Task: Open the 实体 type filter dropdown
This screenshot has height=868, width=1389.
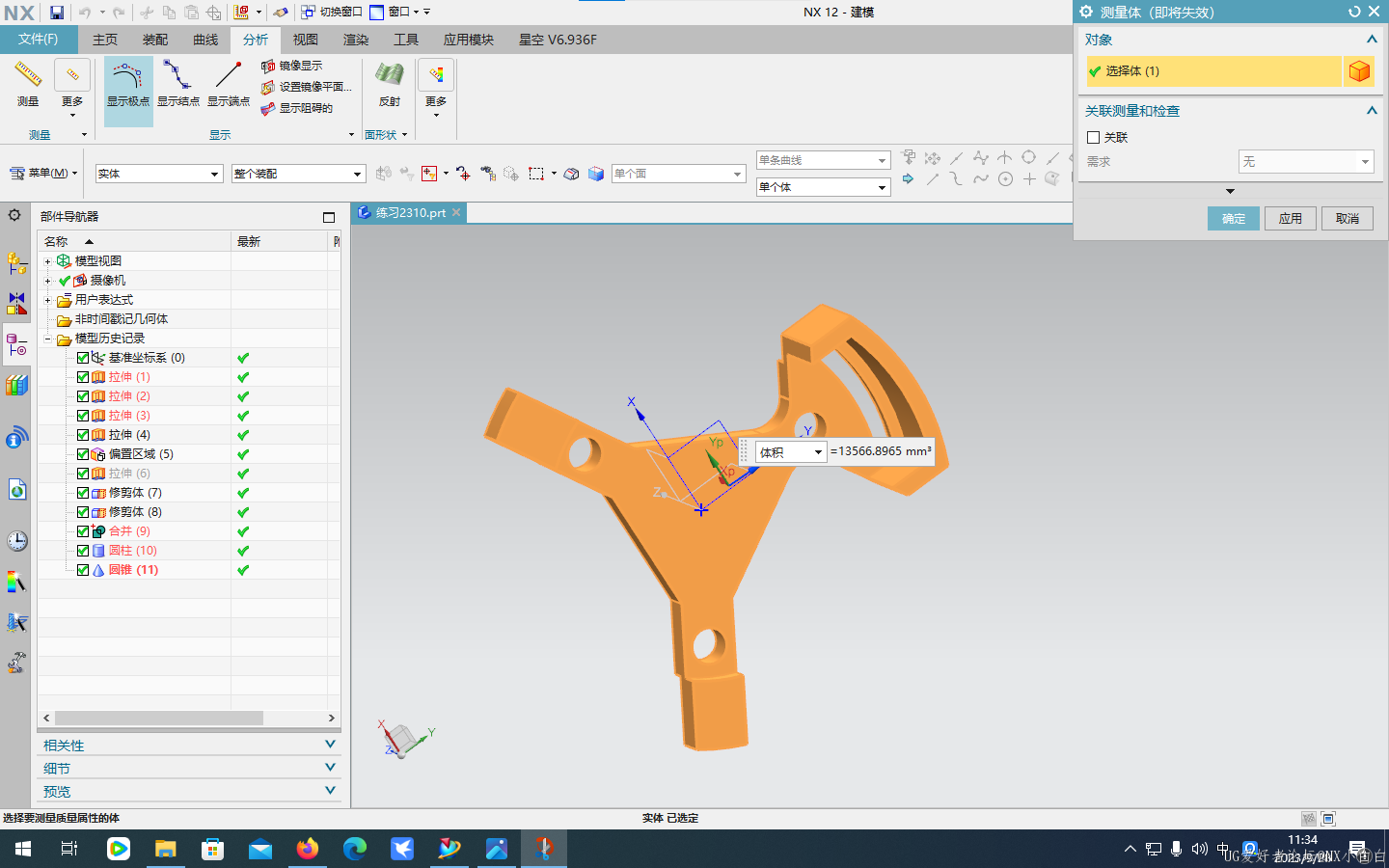Action: 159,174
